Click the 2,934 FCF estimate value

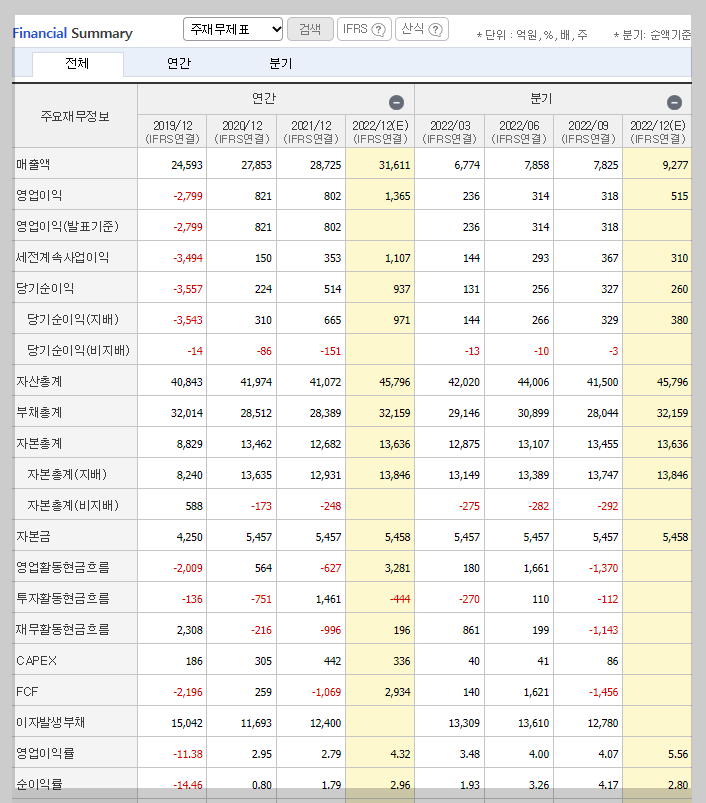click(398, 692)
